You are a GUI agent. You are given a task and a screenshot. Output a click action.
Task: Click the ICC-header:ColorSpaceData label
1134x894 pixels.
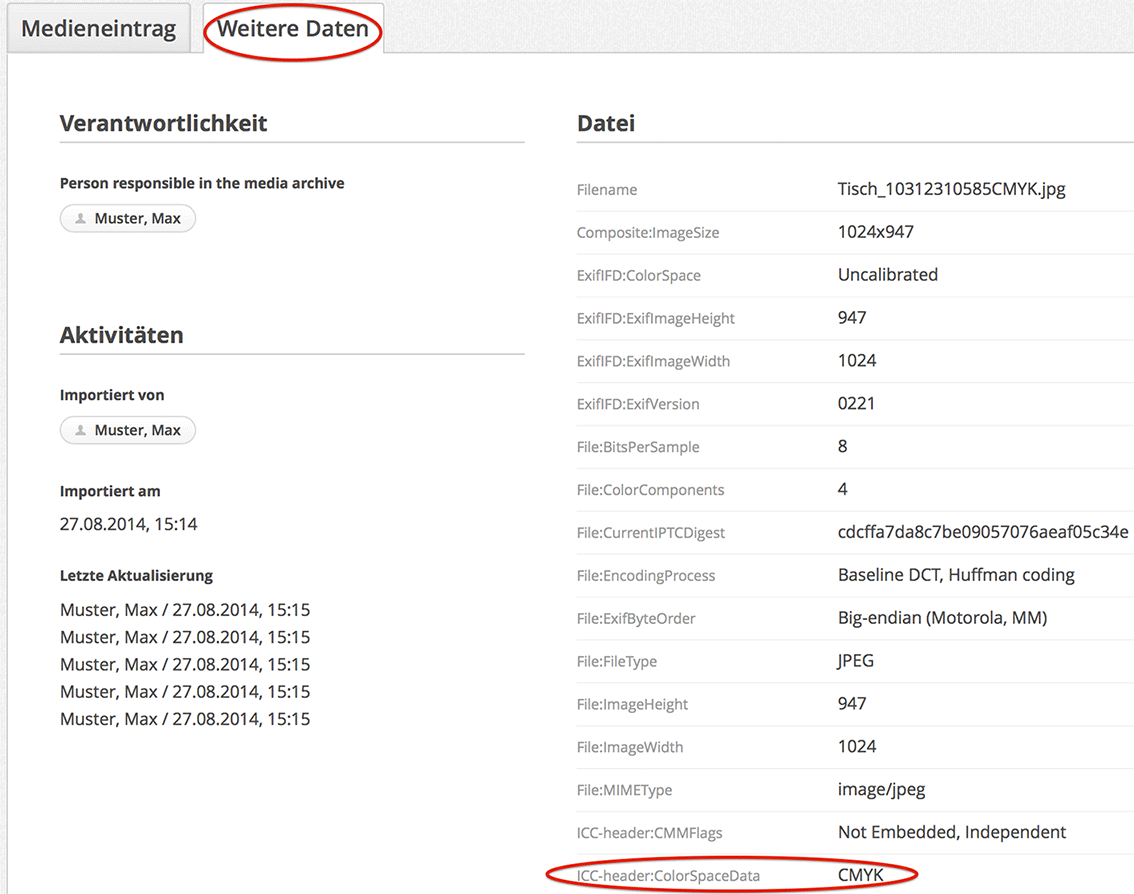[668, 876]
